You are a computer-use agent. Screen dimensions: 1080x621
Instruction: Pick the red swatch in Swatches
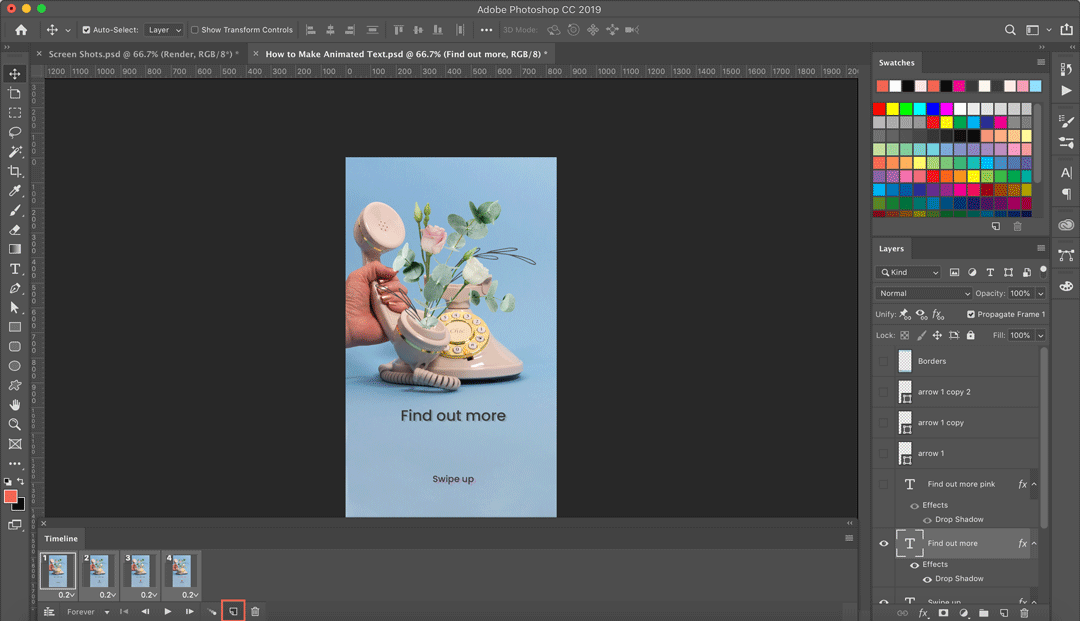click(879, 109)
